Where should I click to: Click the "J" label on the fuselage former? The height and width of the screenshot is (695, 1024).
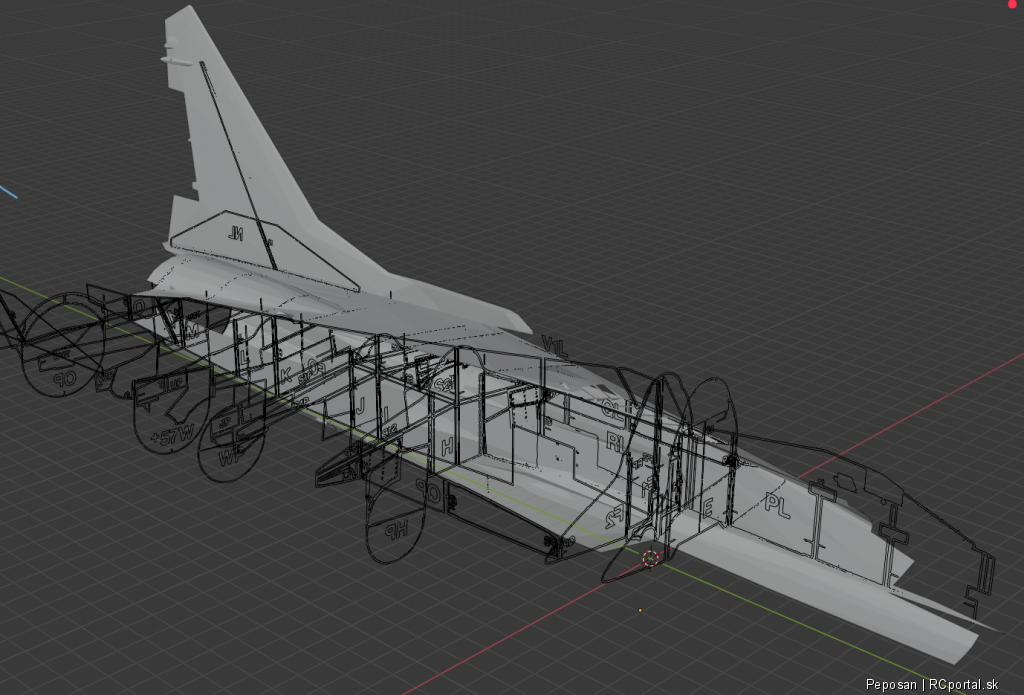tap(359, 405)
